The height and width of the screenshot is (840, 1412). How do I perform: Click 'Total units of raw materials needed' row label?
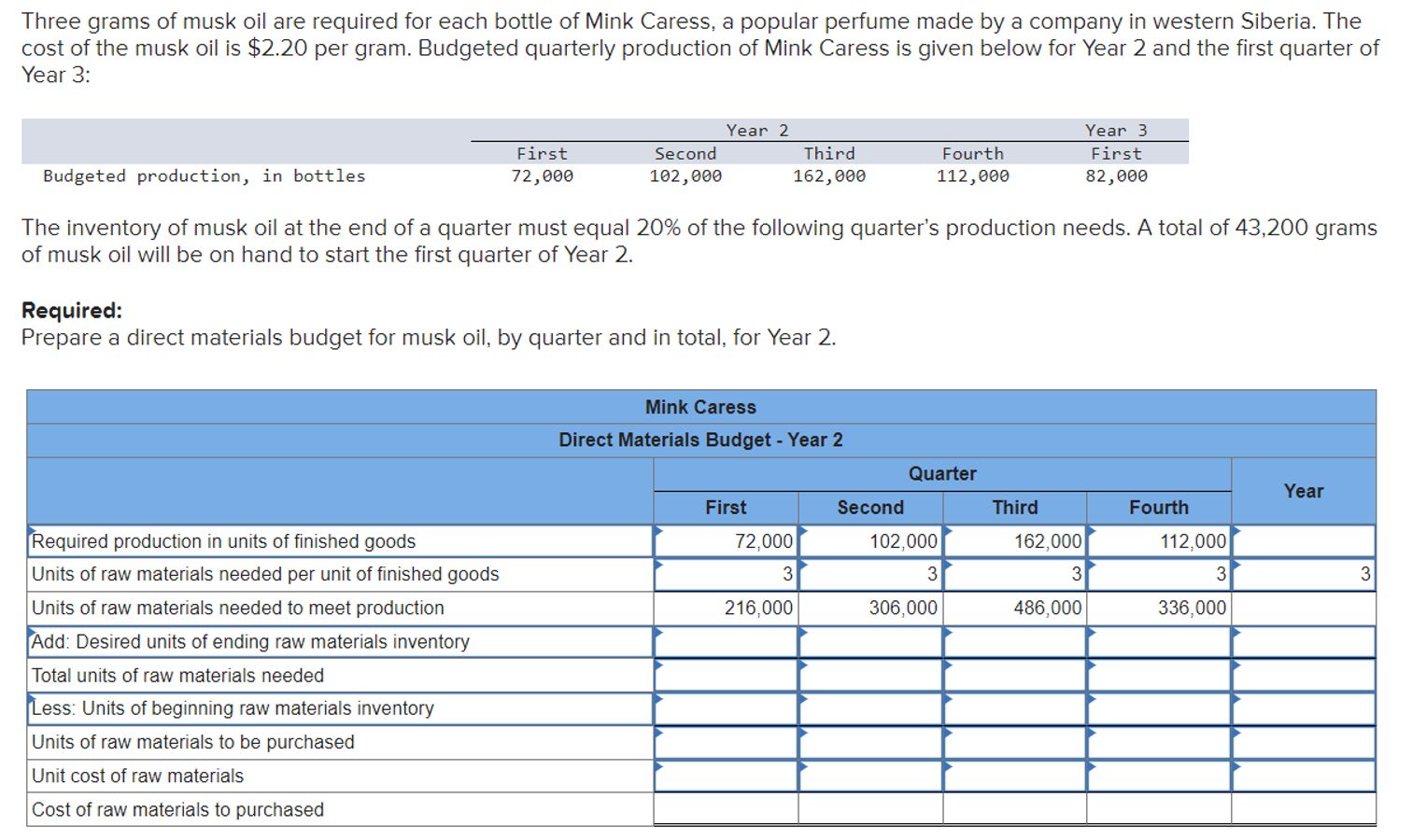coord(177,676)
